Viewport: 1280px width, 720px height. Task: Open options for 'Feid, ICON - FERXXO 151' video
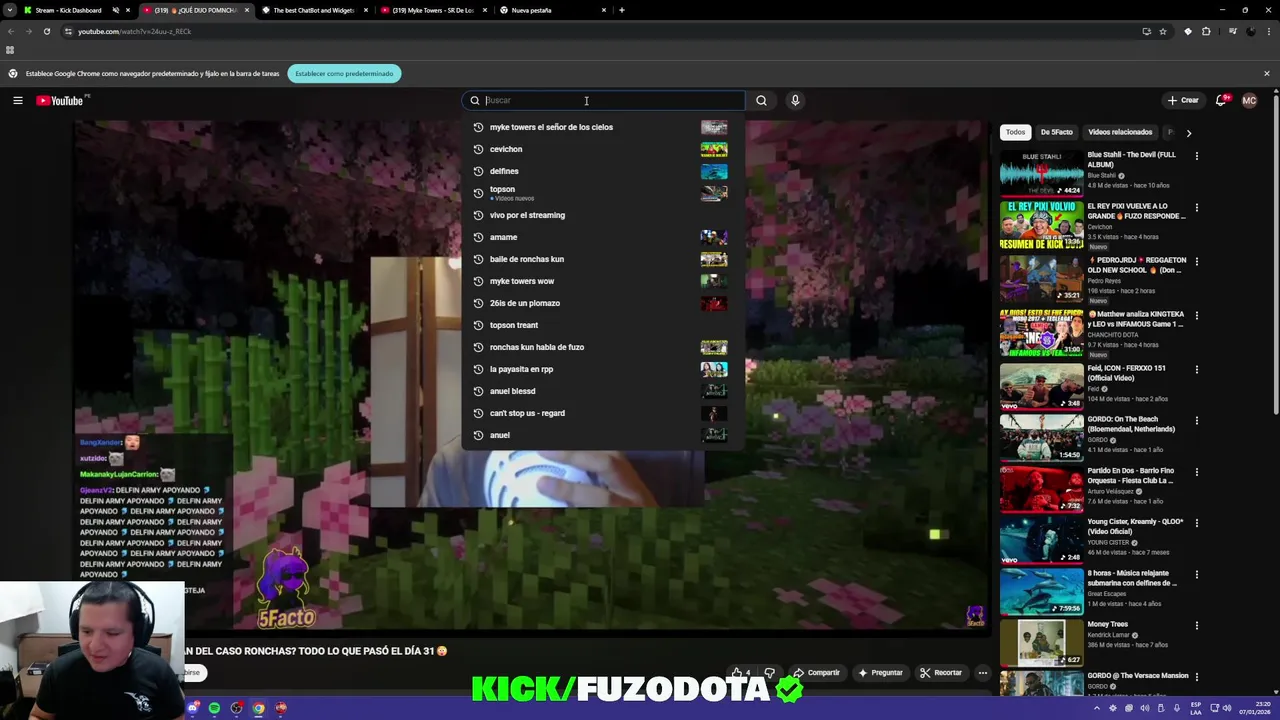(1196, 369)
